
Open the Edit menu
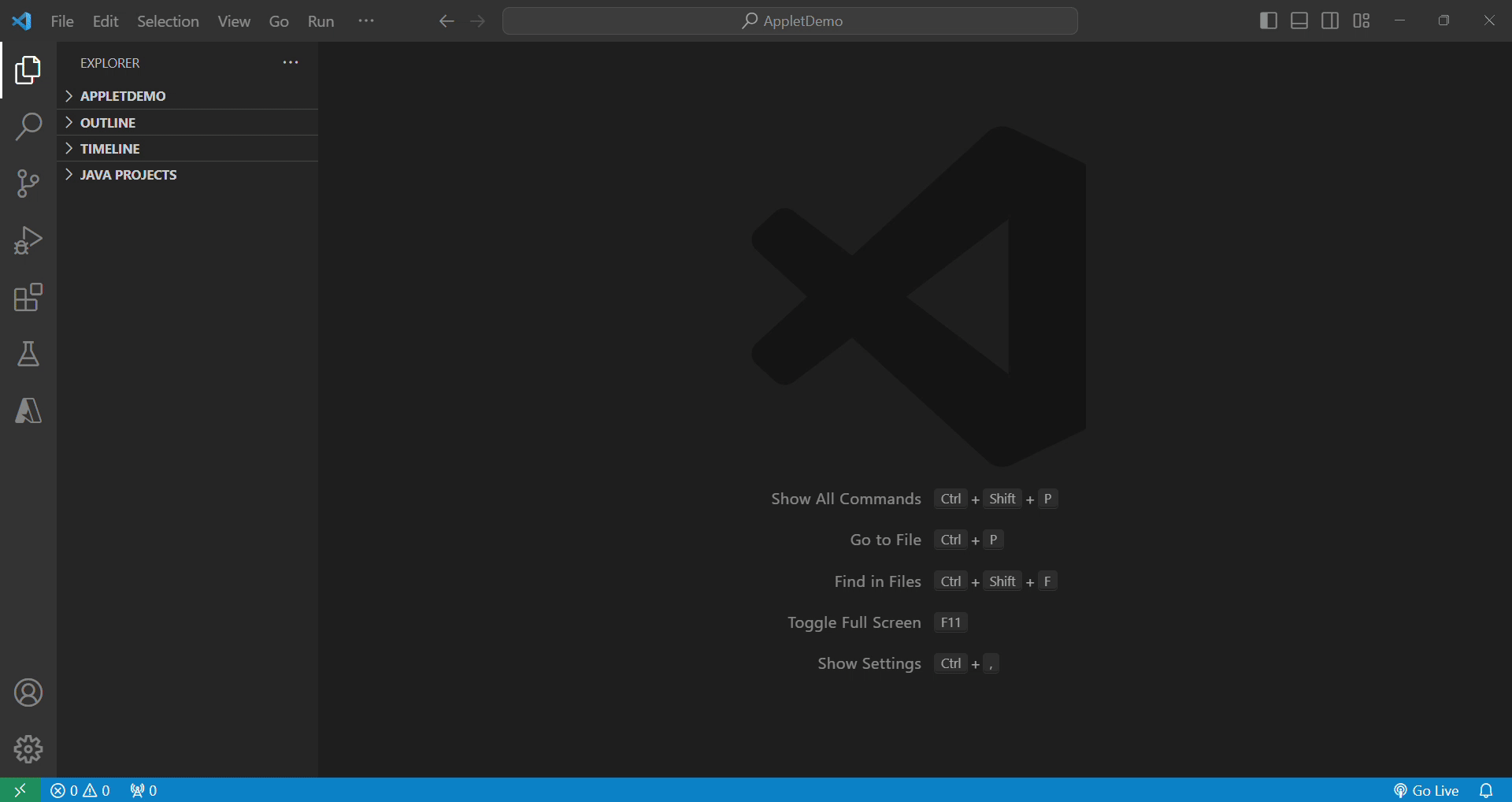[x=106, y=21]
